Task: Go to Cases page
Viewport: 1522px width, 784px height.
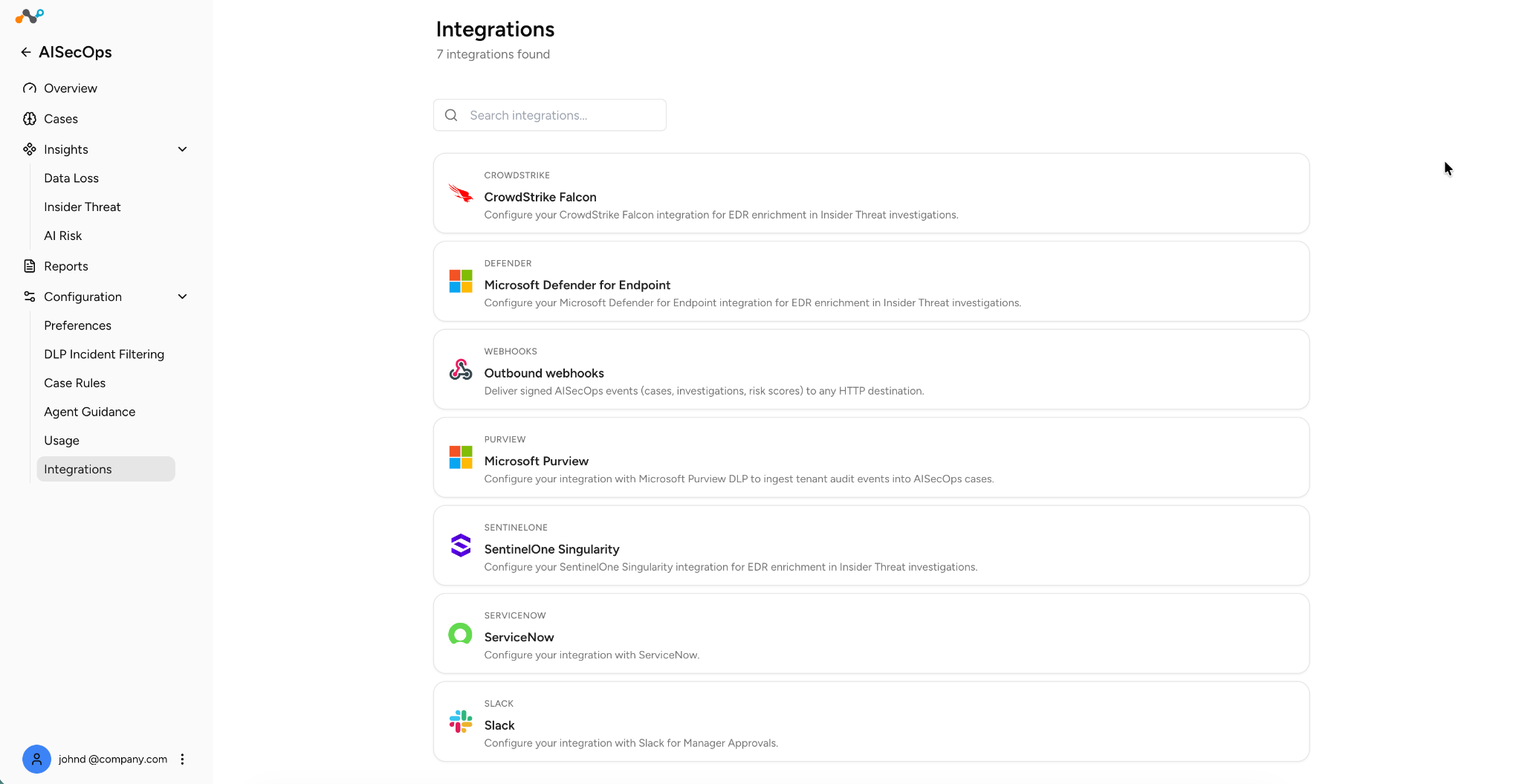Action: point(61,119)
